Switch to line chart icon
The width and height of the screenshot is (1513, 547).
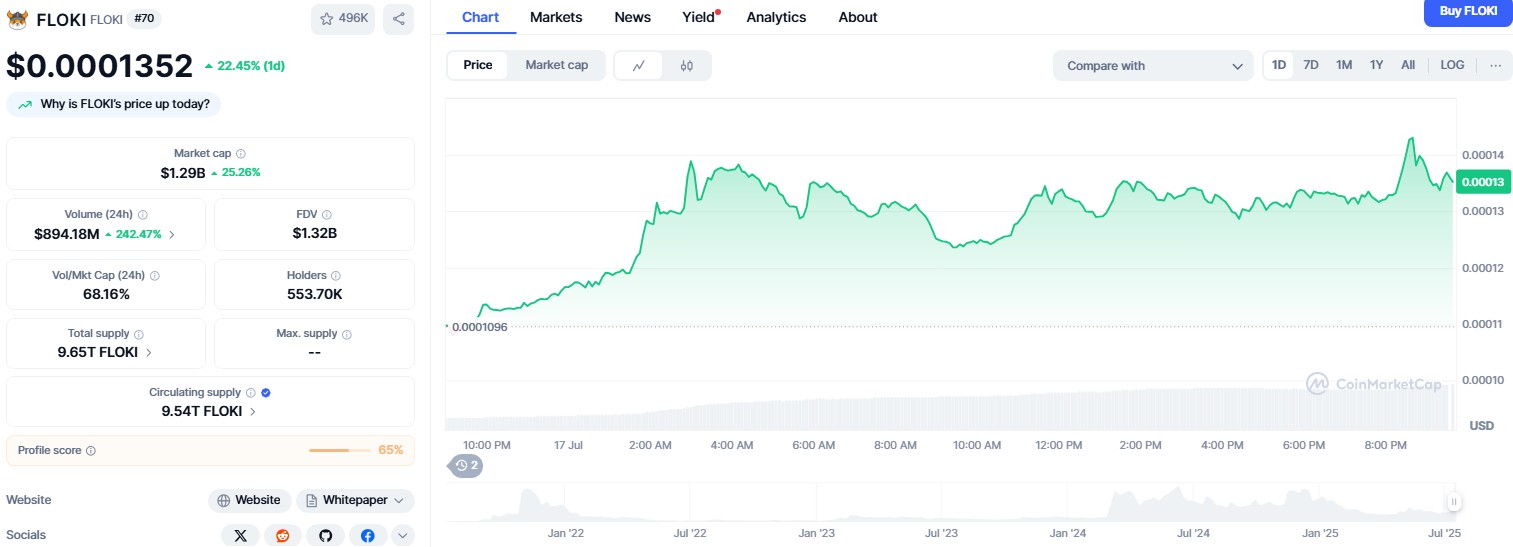coord(639,66)
